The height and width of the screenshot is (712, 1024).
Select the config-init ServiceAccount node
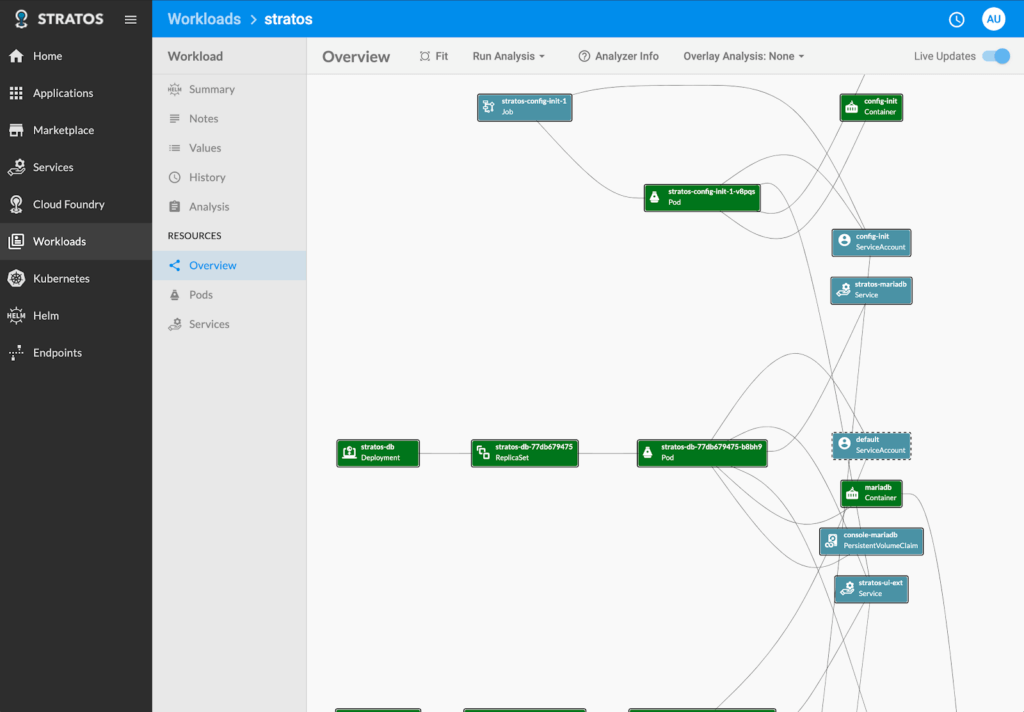pos(871,242)
